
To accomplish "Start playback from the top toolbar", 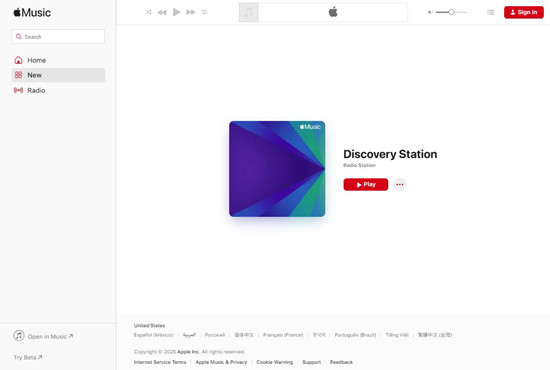I will coord(176,12).
